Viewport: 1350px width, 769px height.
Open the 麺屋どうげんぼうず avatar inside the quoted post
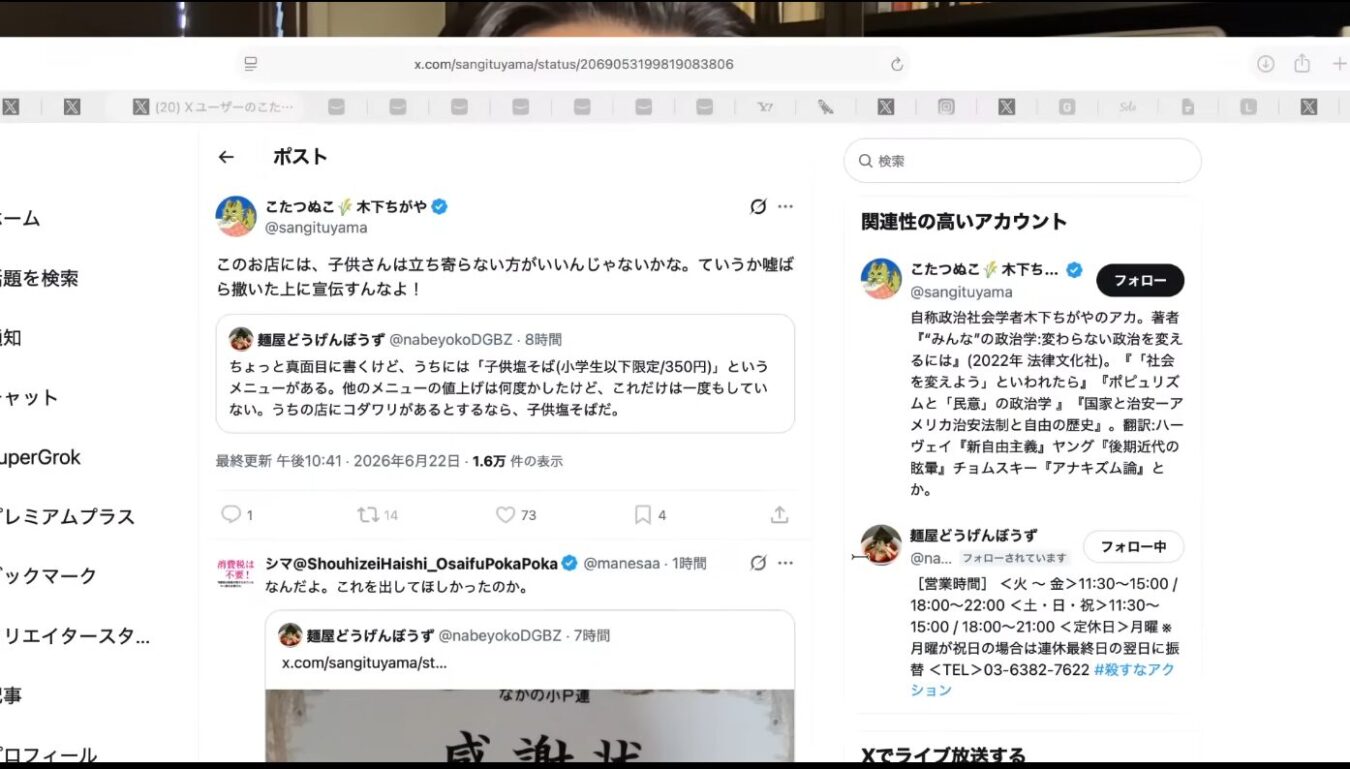[241, 338]
